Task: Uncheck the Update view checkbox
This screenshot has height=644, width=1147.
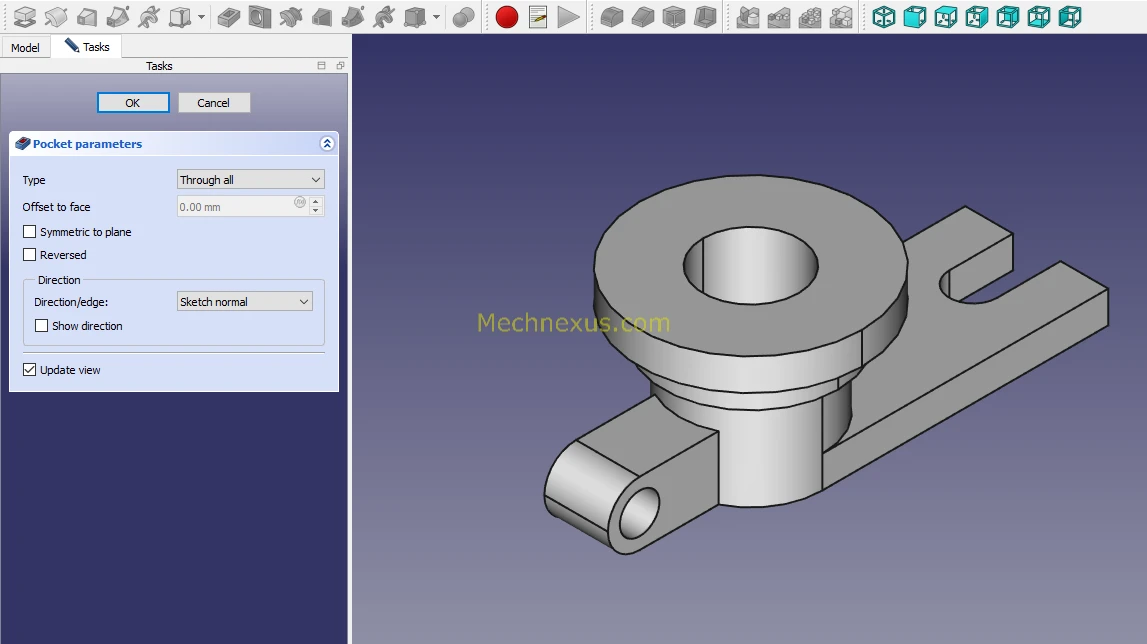Action: (x=30, y=370)
